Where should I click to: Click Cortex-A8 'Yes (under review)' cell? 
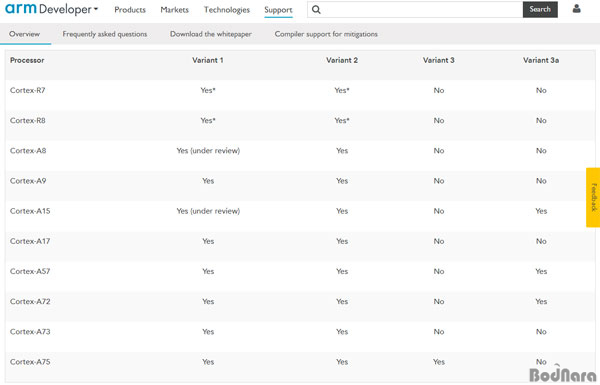[208, 151]
